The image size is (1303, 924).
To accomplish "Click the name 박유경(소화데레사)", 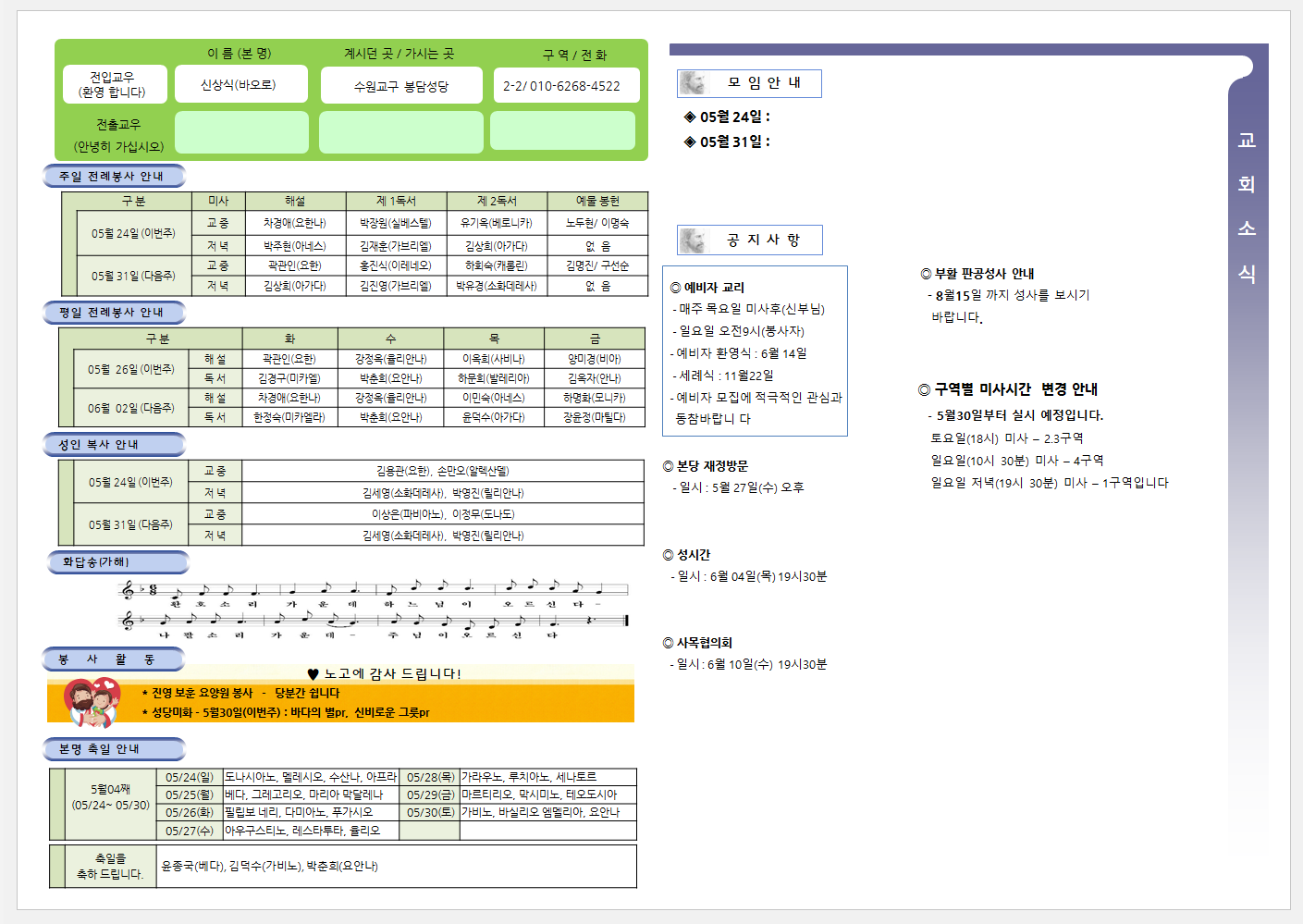I will point(497,286).
